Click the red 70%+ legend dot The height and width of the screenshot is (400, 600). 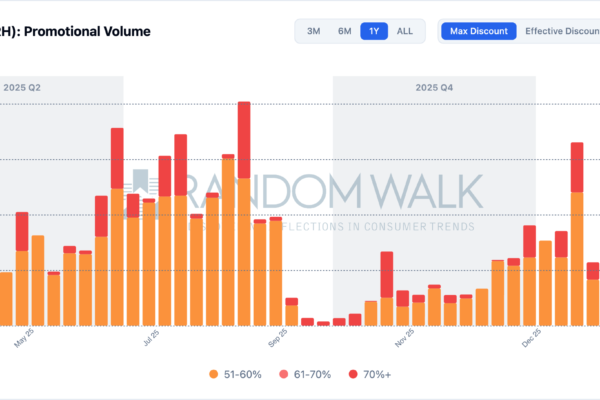point(353,373)
